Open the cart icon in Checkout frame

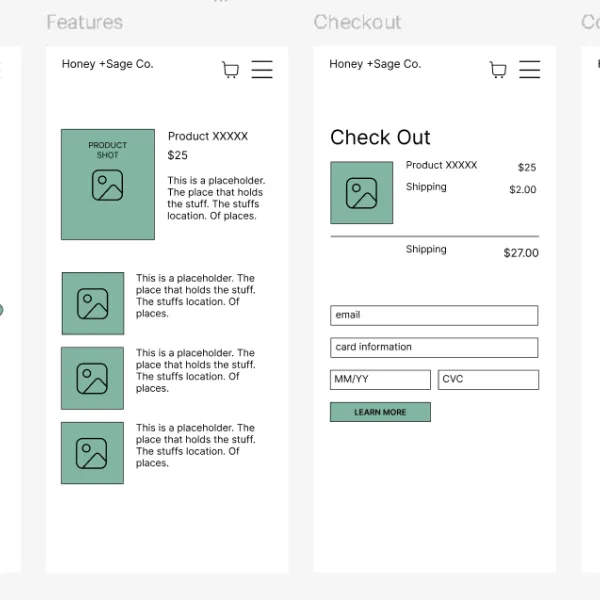tap(498, 70)
